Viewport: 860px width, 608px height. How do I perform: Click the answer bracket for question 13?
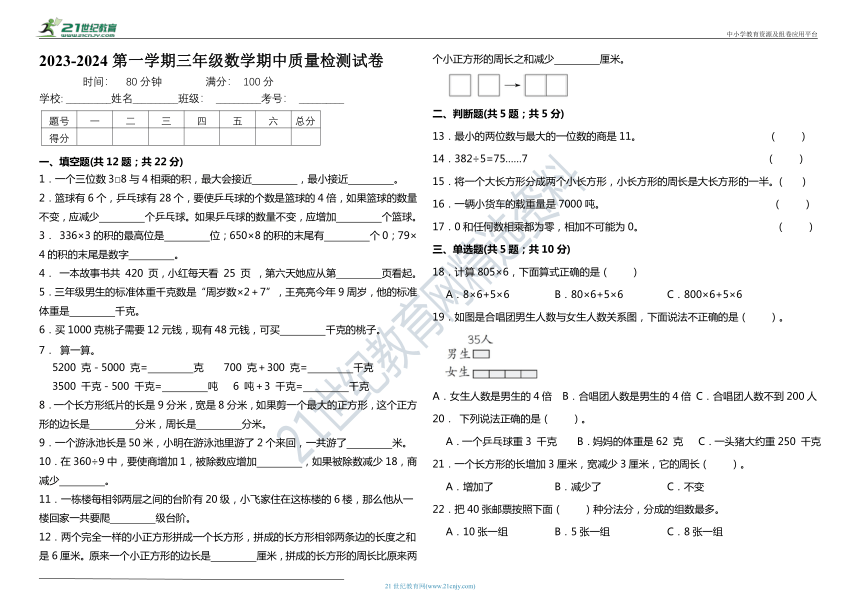[788, 137]
